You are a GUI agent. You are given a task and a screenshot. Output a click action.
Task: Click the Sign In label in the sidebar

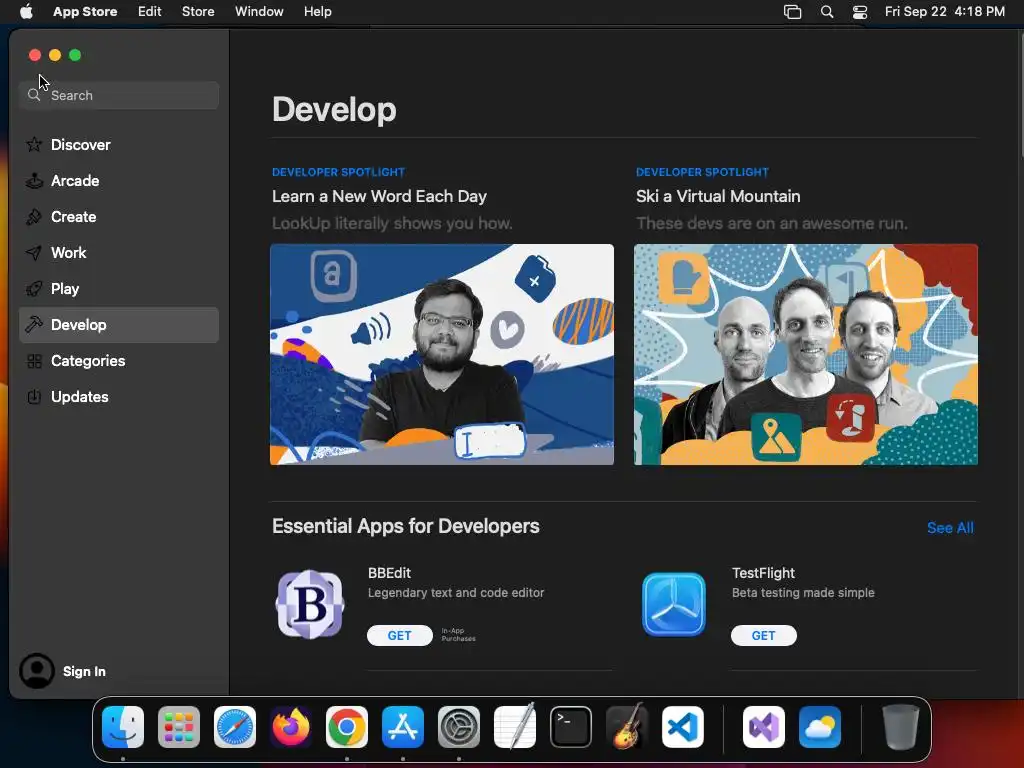click(x=84, y=671)
